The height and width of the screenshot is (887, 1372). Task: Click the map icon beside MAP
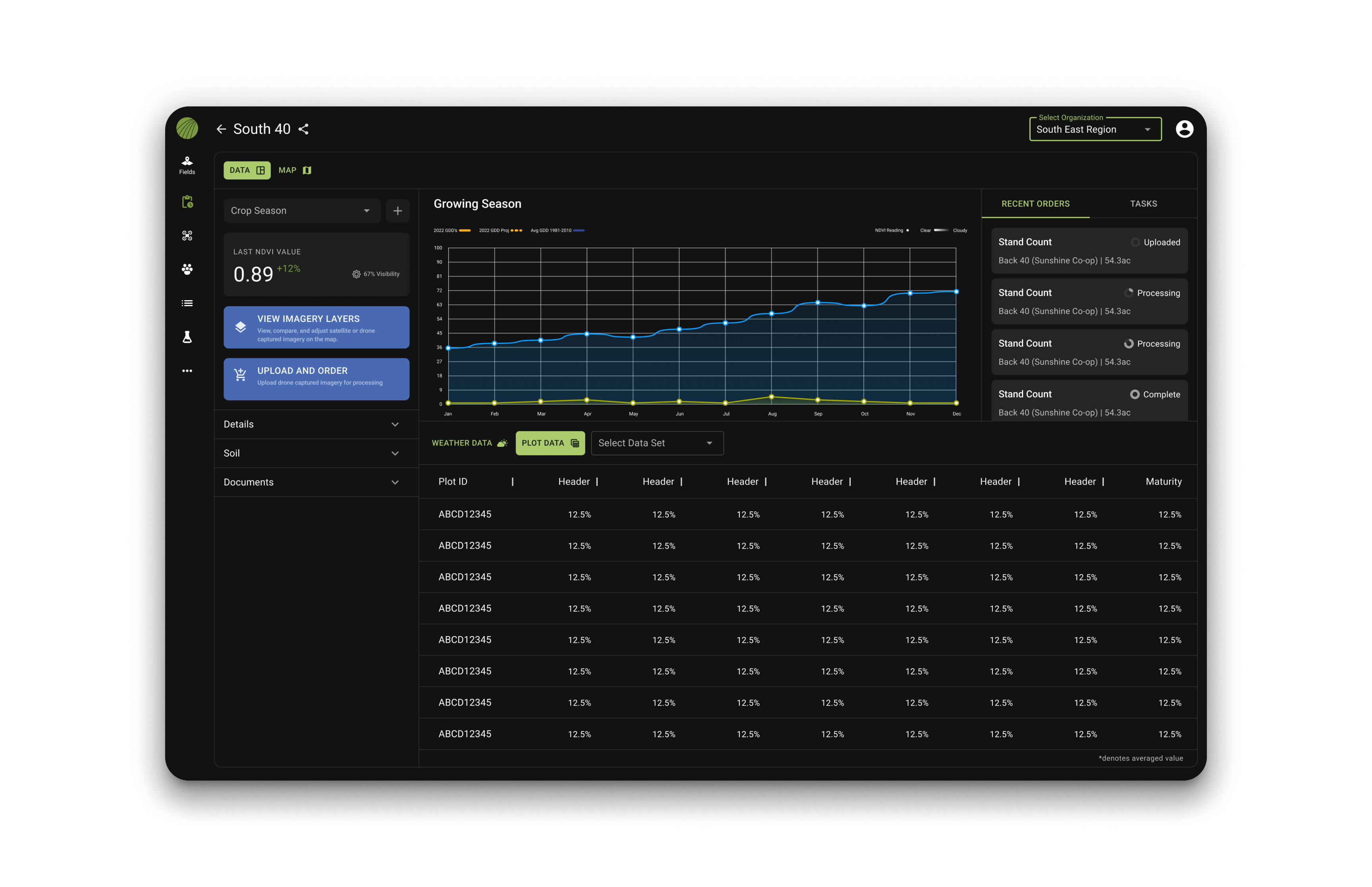[307, 170]
